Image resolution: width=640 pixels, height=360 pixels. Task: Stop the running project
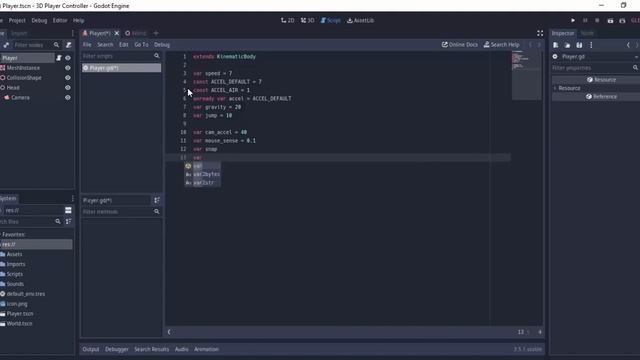pyautogui.click(x=597, y=20)
